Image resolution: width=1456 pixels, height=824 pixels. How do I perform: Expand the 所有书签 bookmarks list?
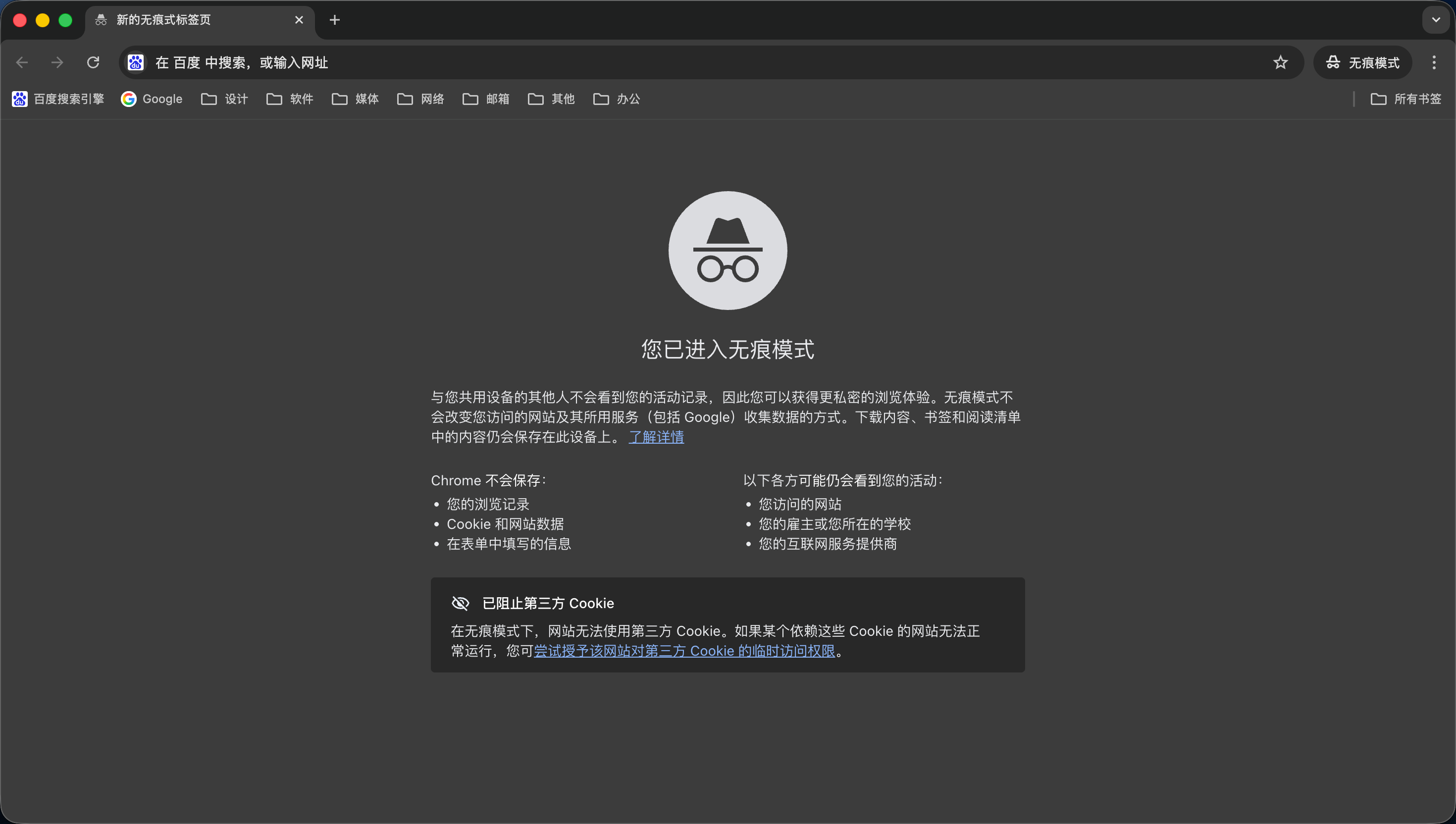coord(1407,99)
